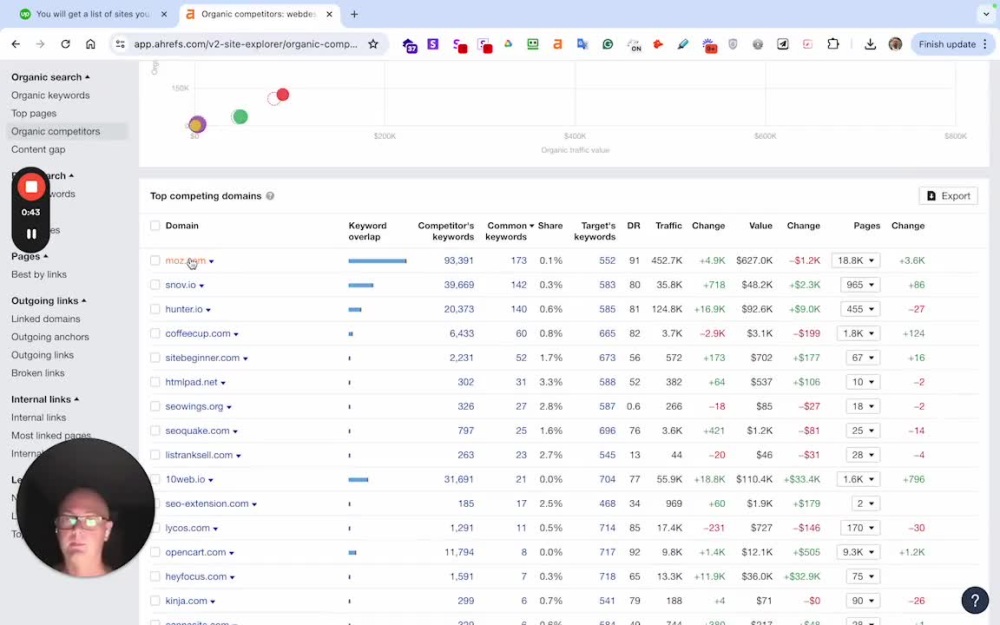Viewport: 1000px width, 625px height.
Task: Open the browser downloads icon
Action: (870, 44)
